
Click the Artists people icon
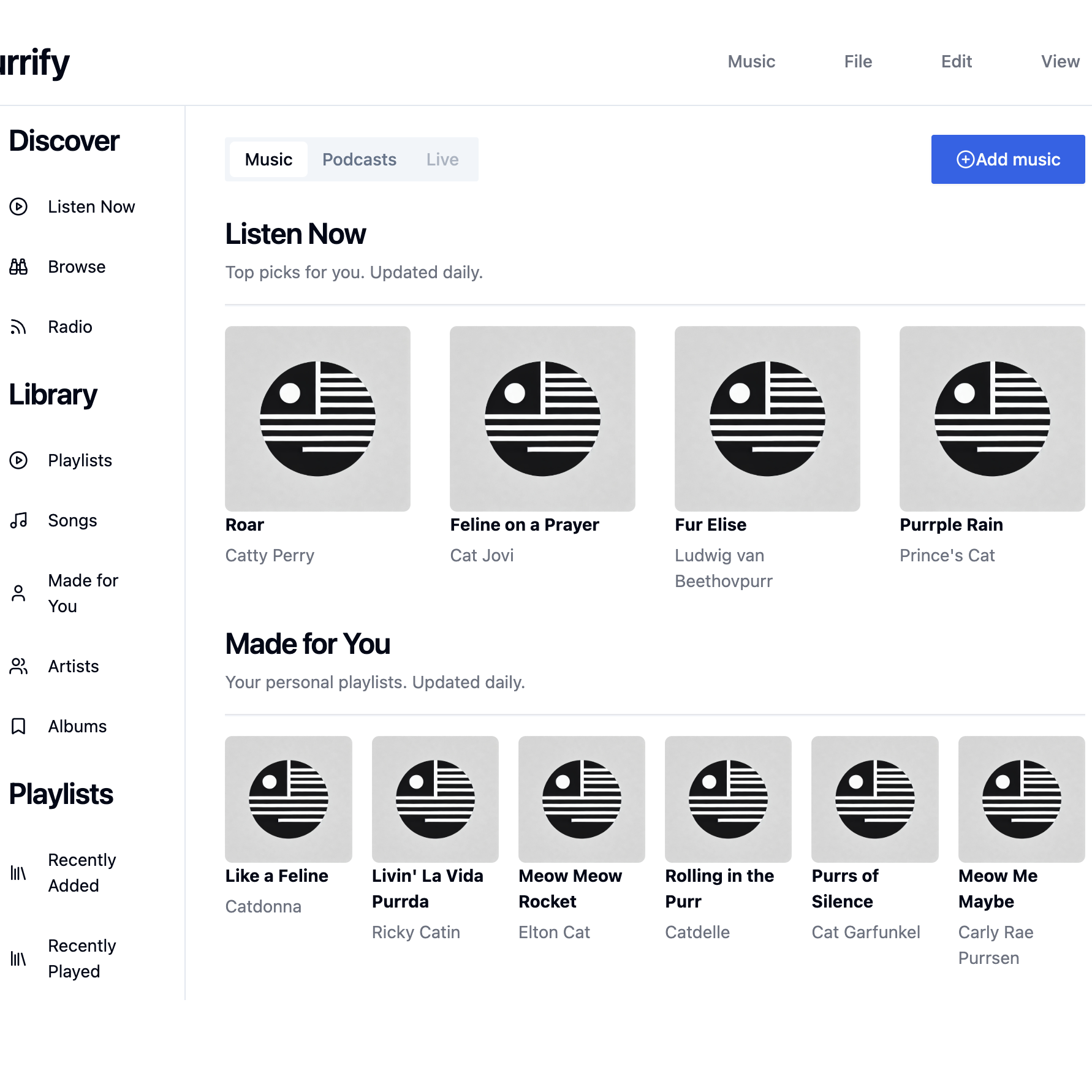click(18, 666)
